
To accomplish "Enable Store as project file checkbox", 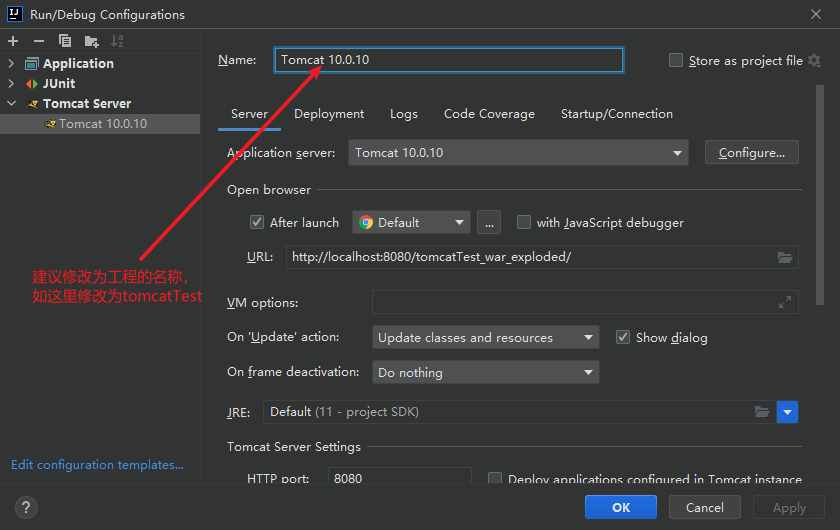I will coord(676,61).
